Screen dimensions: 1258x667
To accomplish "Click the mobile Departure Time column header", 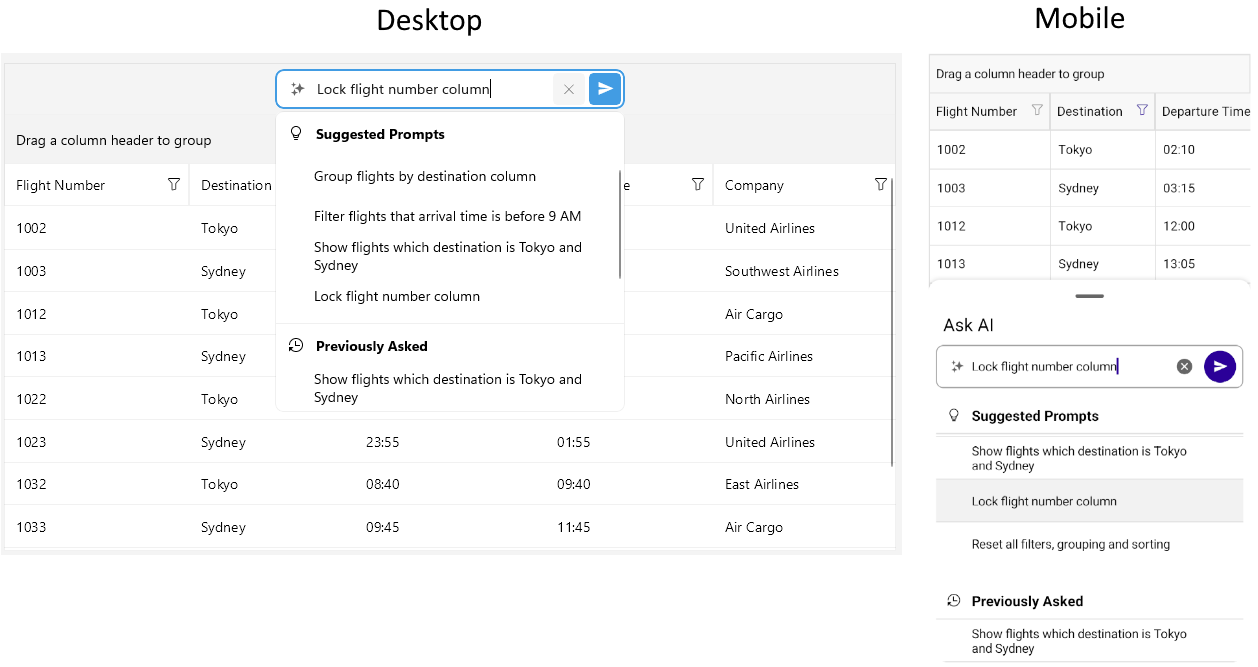I will (1204, 111).
